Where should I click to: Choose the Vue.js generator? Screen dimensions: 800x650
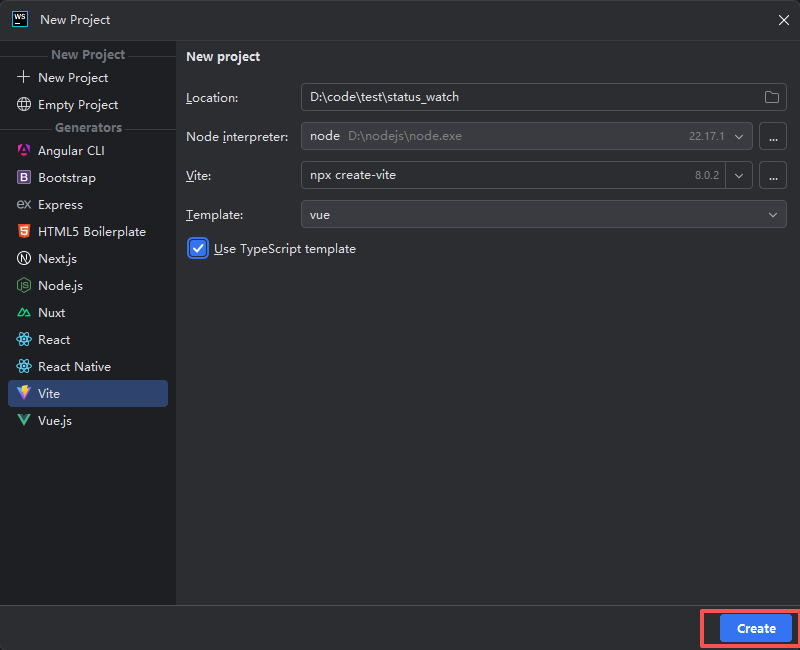click(88, 420)
